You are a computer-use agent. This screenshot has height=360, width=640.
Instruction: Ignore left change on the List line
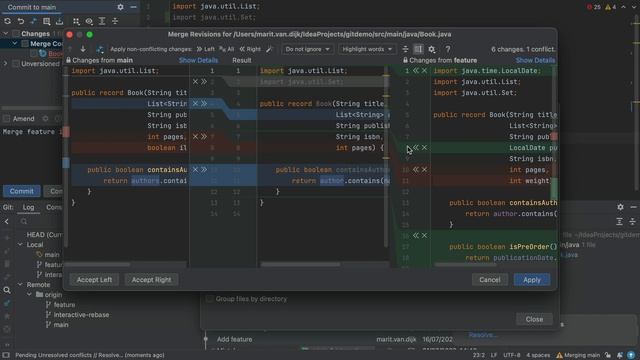[195, 103]
